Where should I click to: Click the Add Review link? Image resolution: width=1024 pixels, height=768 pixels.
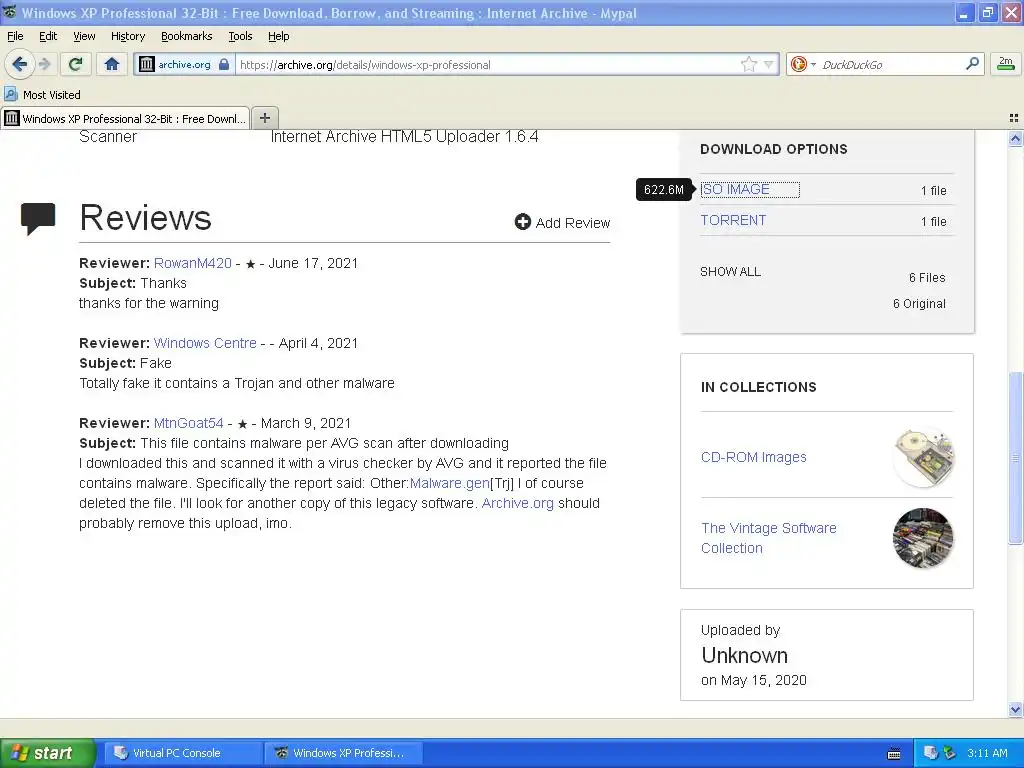pyautogui.click(x=573, y=223)
